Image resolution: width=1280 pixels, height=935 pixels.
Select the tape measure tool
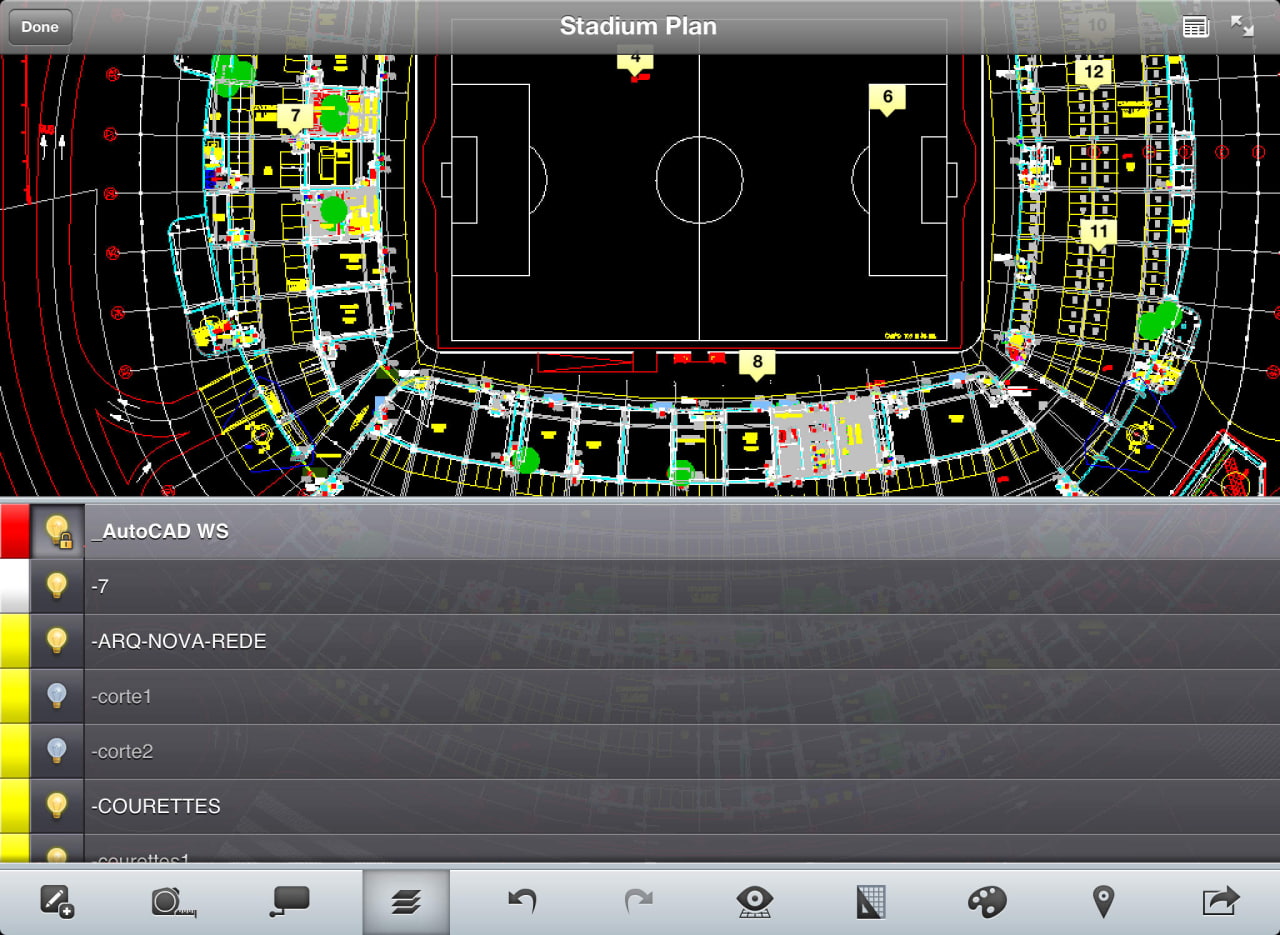coord(173,902)
